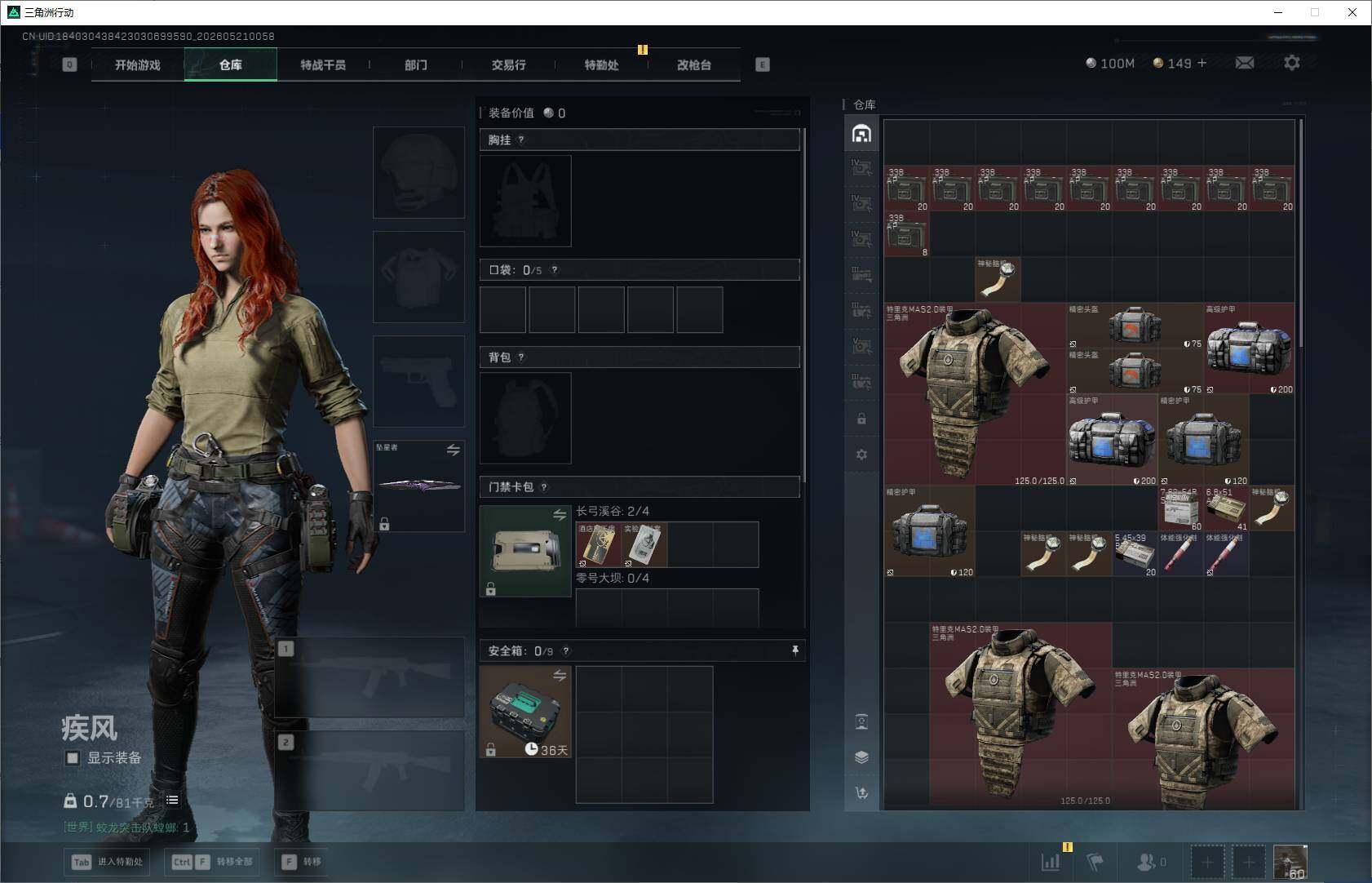Click the tier V filter icon in warehouse sidebar
The image size is (1372, 883).
[x=861, y=346]
